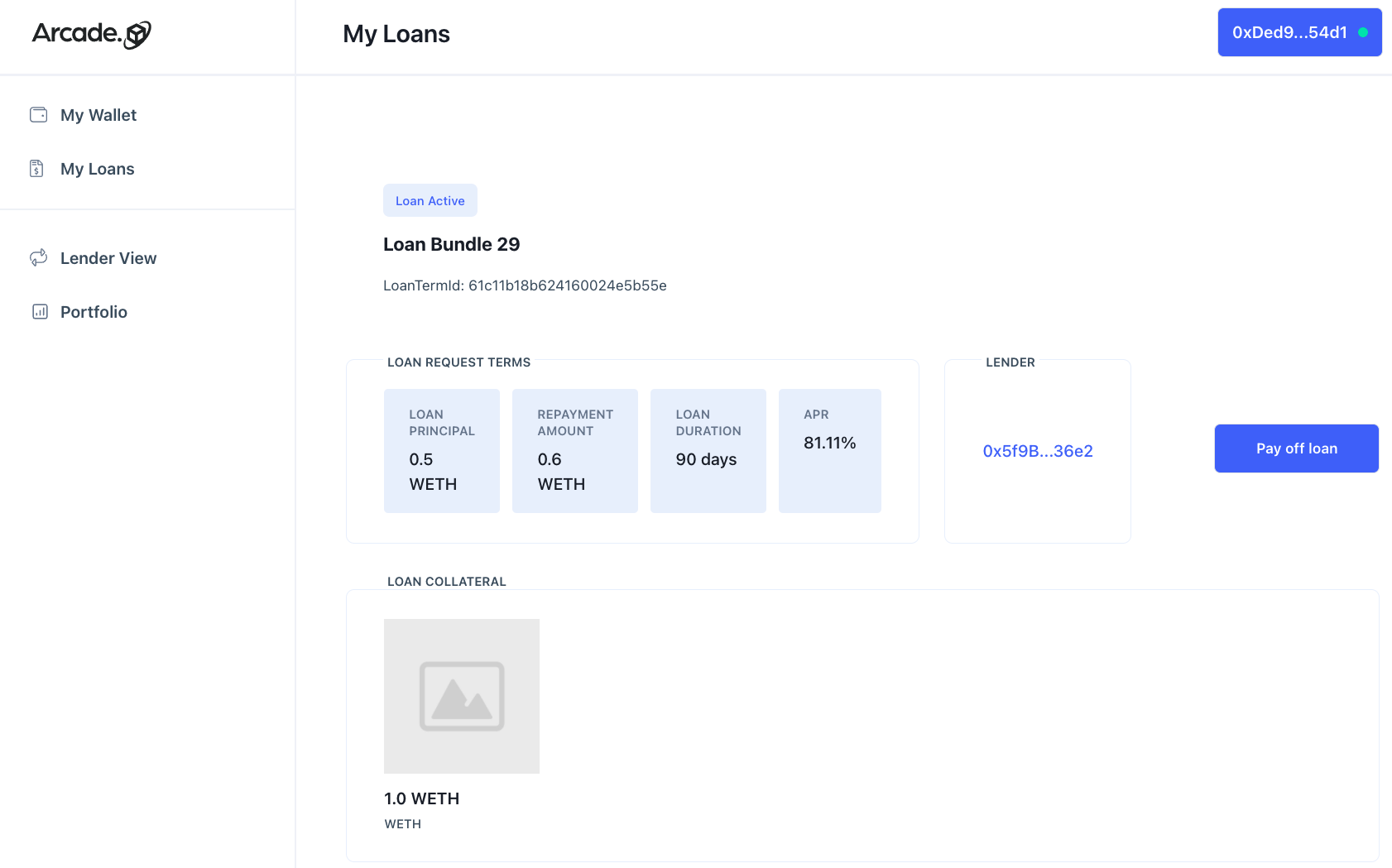The image size is (1392, 868).
Task: Click the swap arrows icon beside Lender View
Action: pyautogui.click(x=39, y=258)
